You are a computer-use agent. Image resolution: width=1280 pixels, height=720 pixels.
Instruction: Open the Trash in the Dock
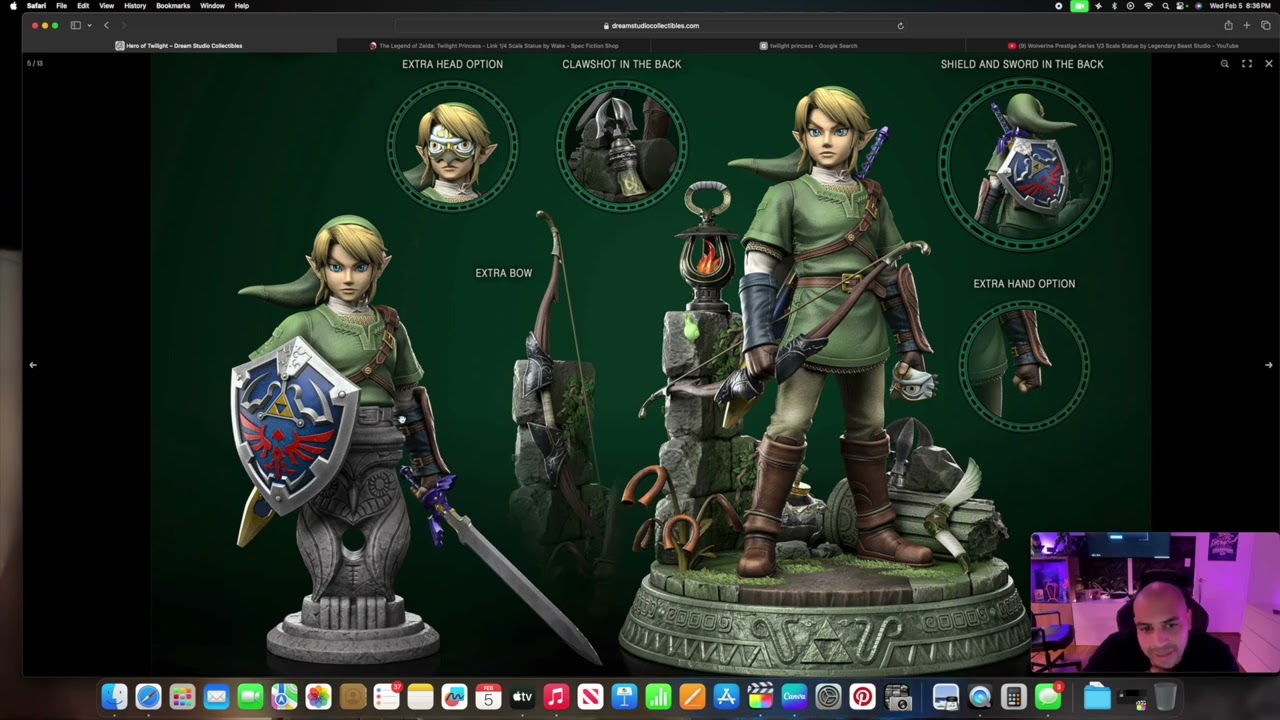coord(1165,697)
